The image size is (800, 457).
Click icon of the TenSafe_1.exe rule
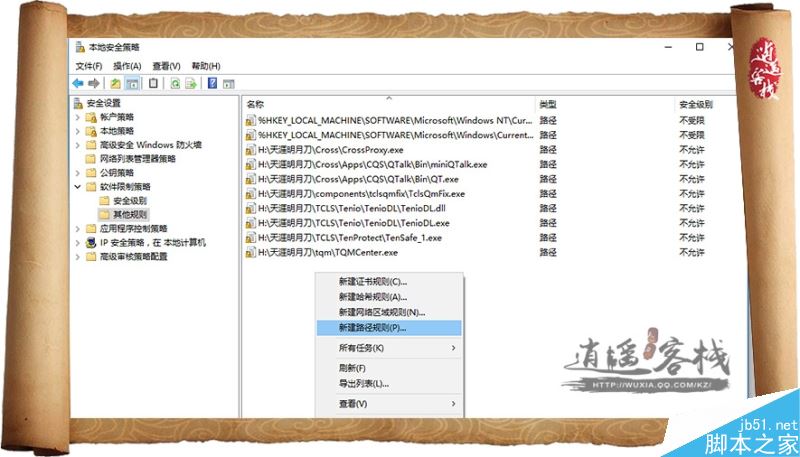click(251, 238)
